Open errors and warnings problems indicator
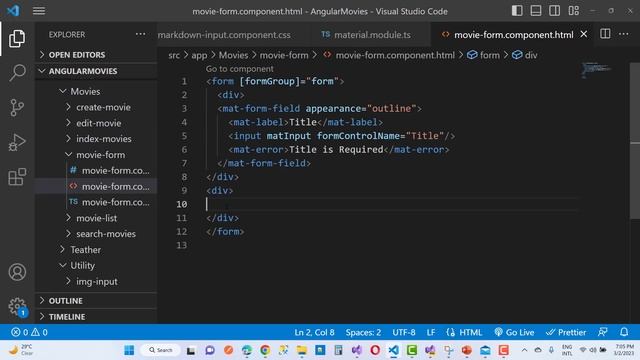 click(x=29, y=332)
